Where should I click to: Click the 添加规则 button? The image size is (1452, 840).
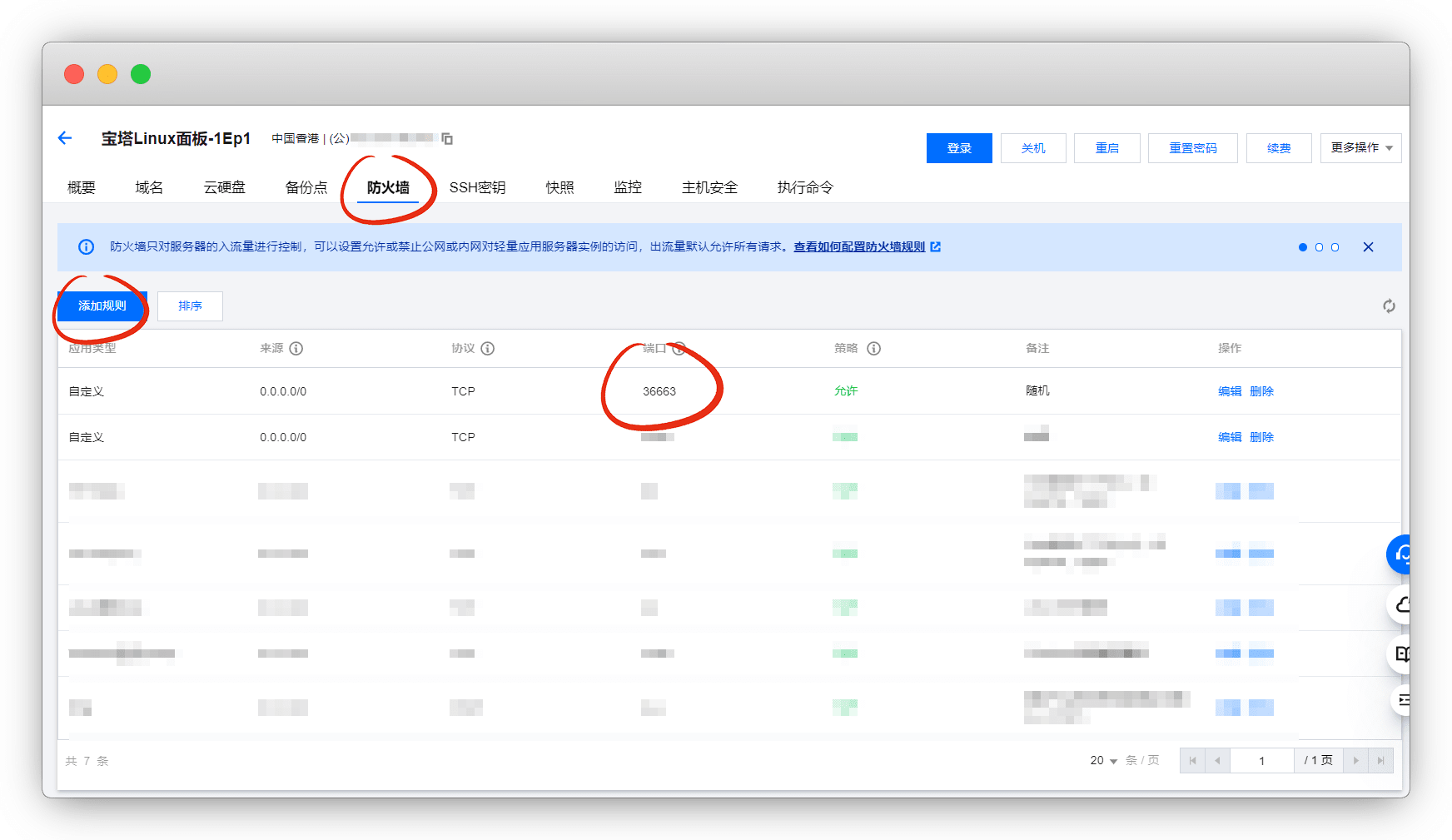click(x=102, y=306)
